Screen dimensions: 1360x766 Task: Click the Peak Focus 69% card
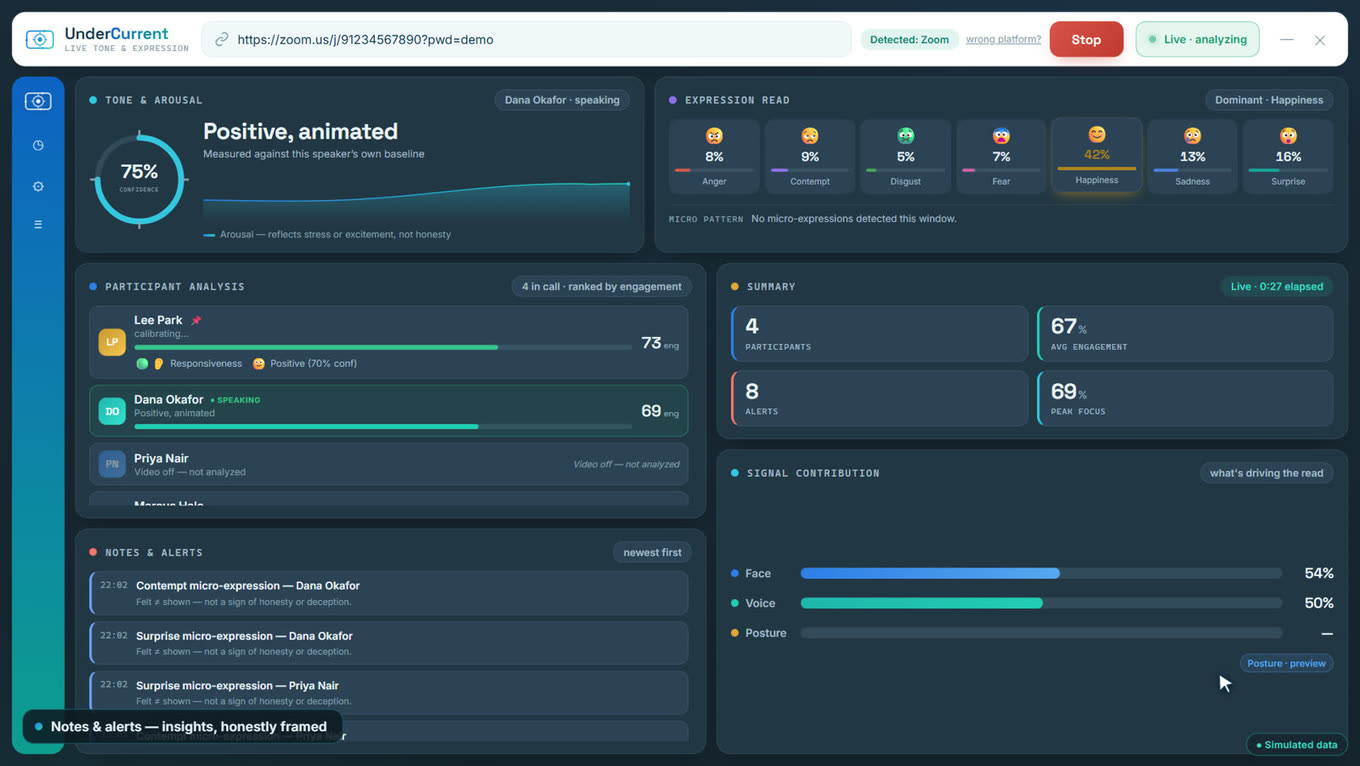tap(1185, 398)
